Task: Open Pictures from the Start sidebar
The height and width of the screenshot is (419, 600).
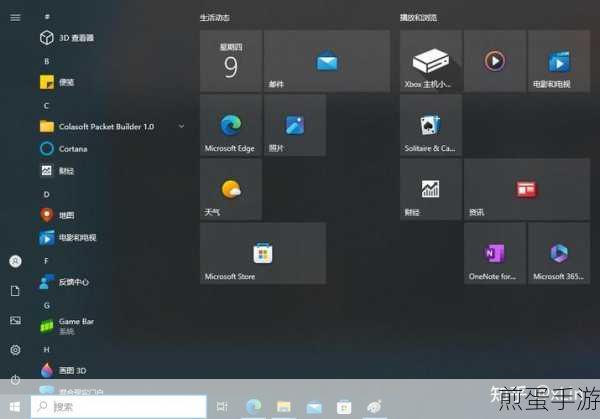Action: 15,320
